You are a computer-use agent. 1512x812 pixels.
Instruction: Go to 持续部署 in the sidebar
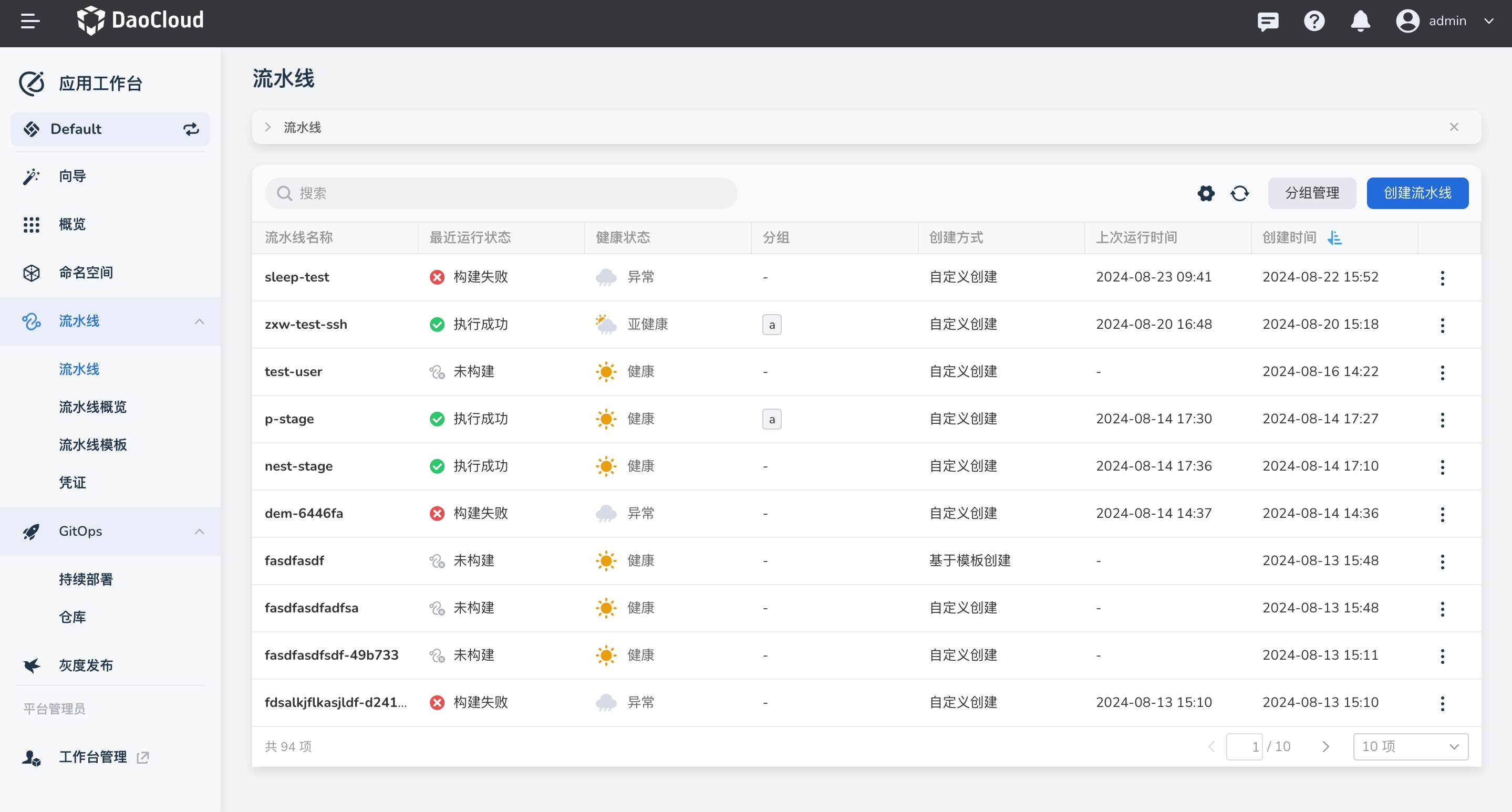coord(86,579)
